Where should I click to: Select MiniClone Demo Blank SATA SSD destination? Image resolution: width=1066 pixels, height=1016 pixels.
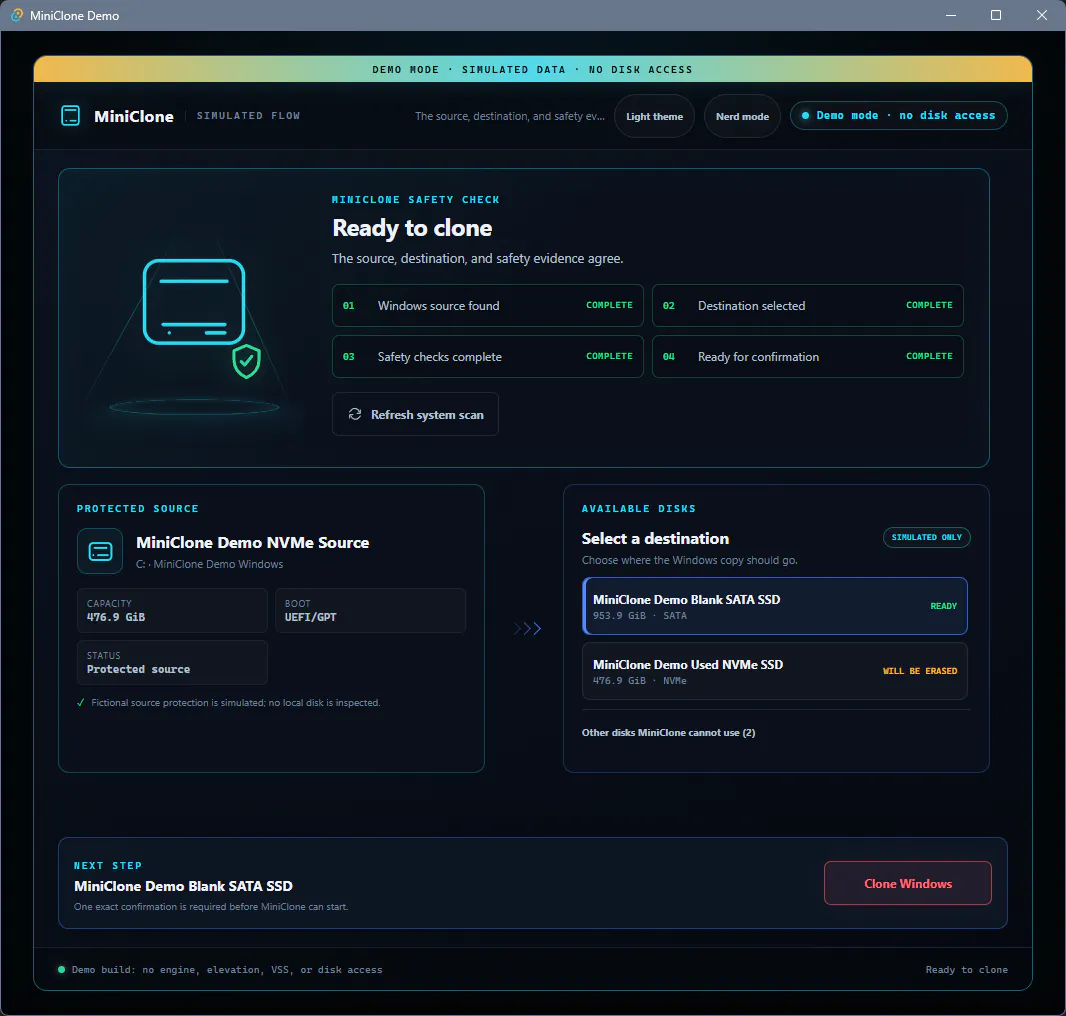click(775, 606)
